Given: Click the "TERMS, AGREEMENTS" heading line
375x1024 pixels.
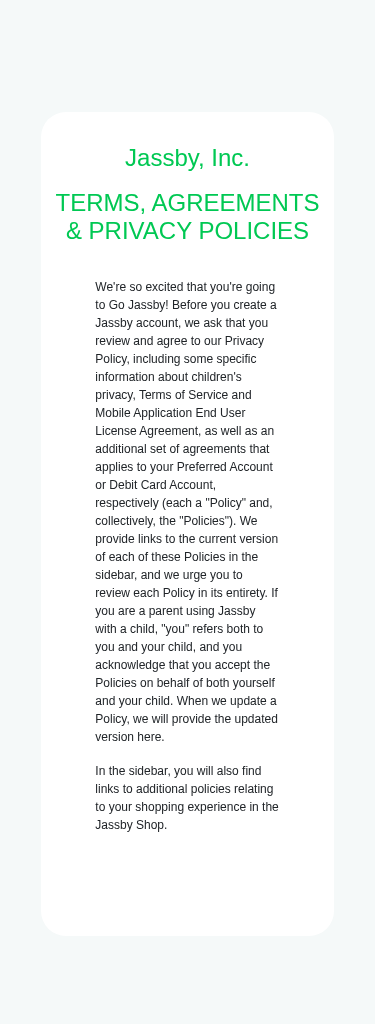Looking at the screenshot, I should [188, 203].
